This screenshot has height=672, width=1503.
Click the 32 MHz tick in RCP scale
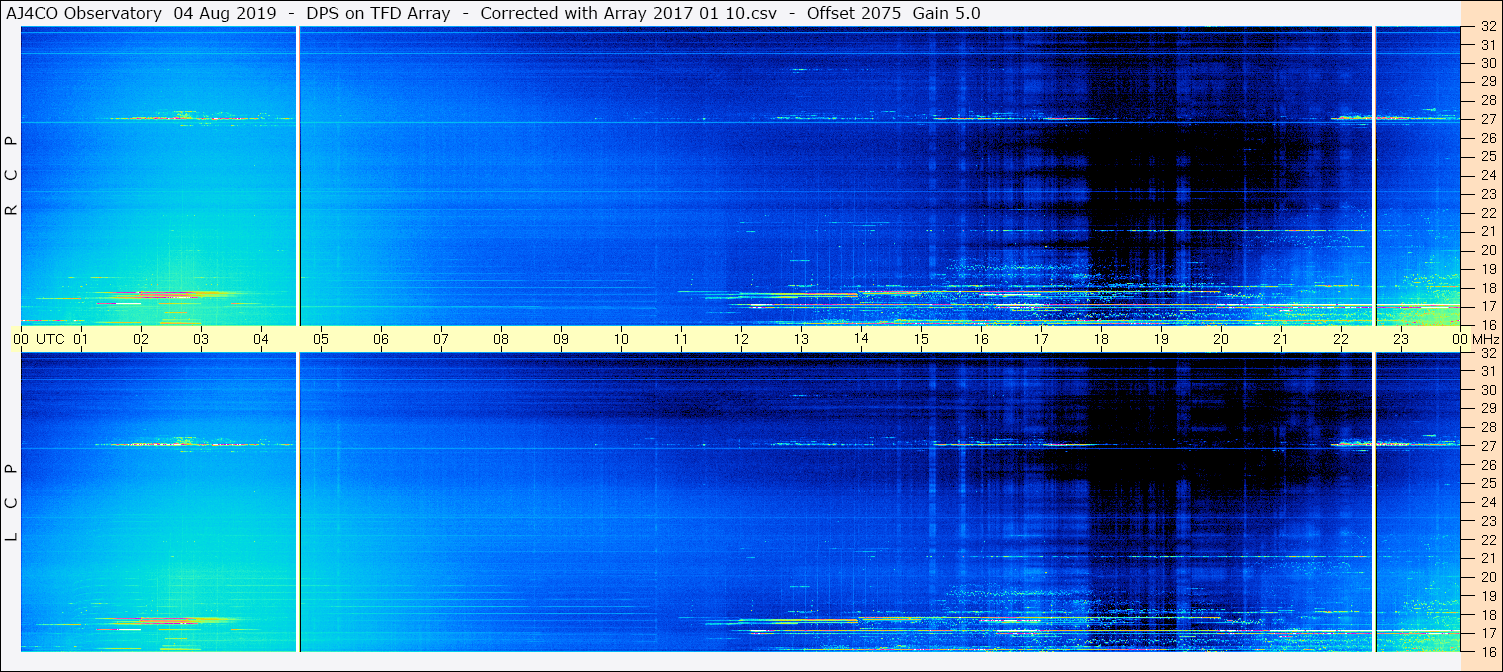(1487, 27)
